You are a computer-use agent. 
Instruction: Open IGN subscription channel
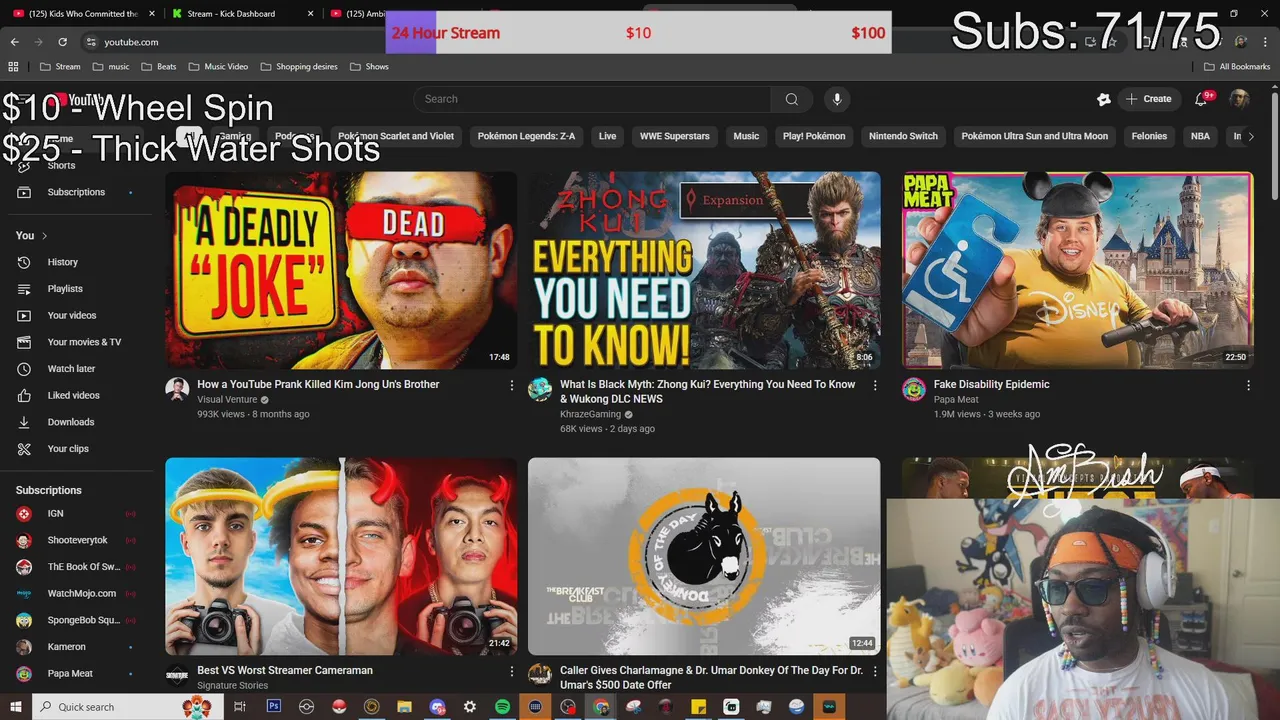[77, 513]
